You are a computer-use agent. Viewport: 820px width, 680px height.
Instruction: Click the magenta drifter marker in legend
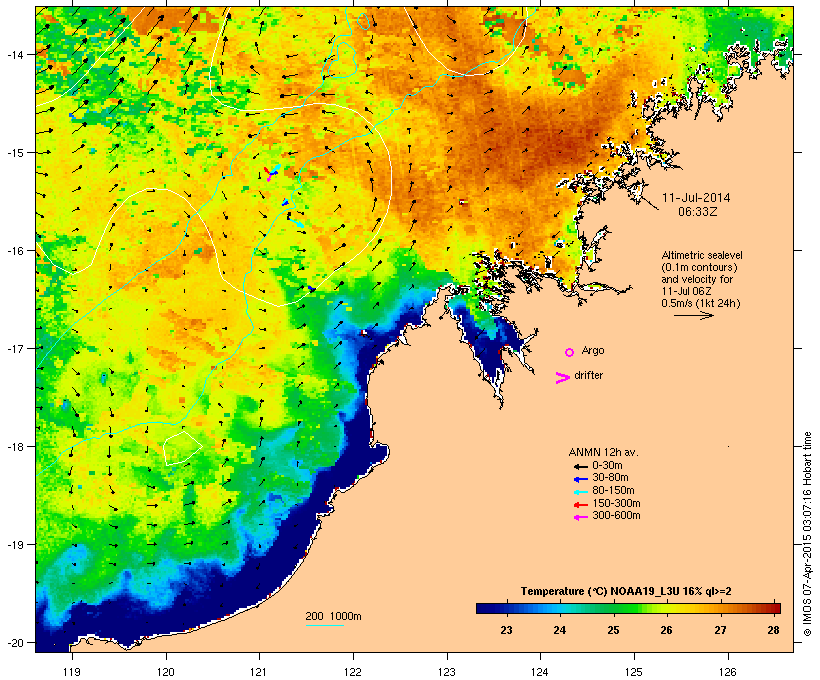click(562, 378)
